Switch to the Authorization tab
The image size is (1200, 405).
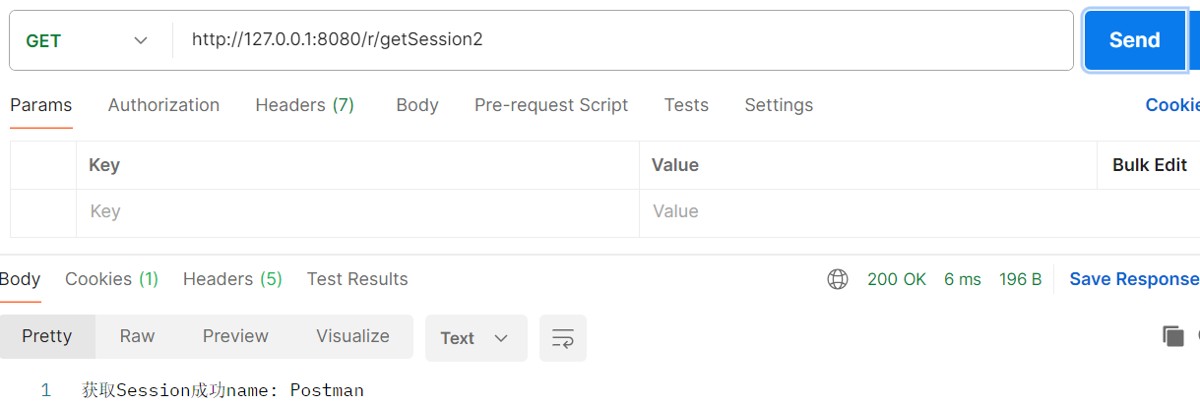coord(164,105)
